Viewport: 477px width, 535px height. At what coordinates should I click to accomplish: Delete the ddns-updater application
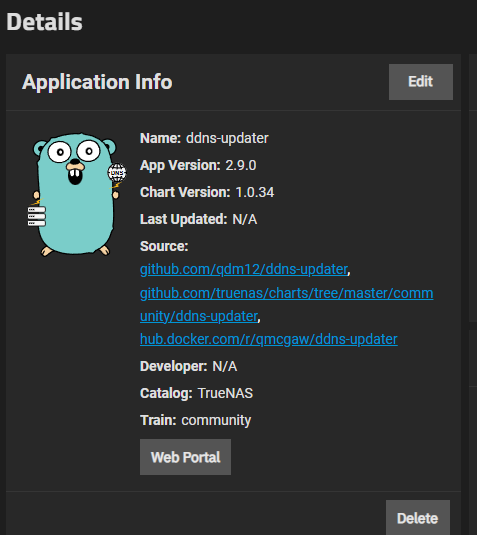click(418, 518)
